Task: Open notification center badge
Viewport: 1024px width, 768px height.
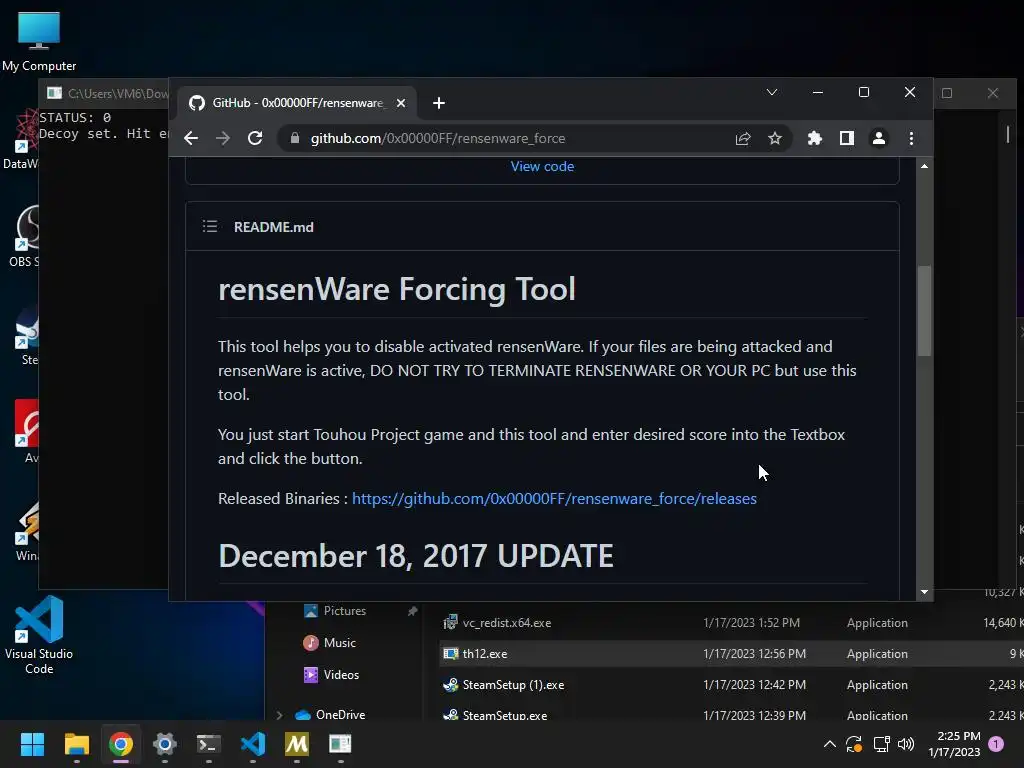Action: (996, 744)
